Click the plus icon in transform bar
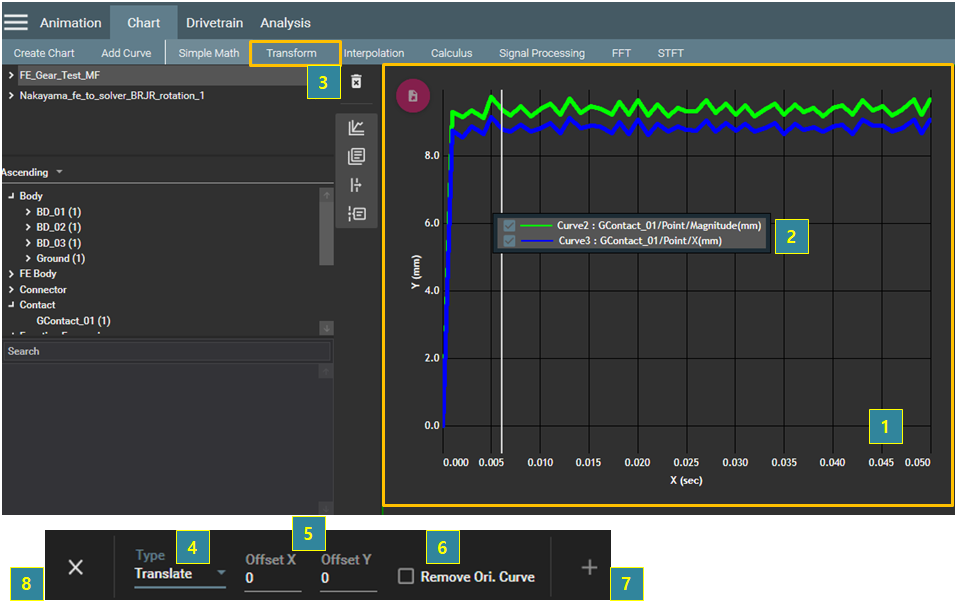This screenshot has height=607, width=956. [x=589, y=568]
